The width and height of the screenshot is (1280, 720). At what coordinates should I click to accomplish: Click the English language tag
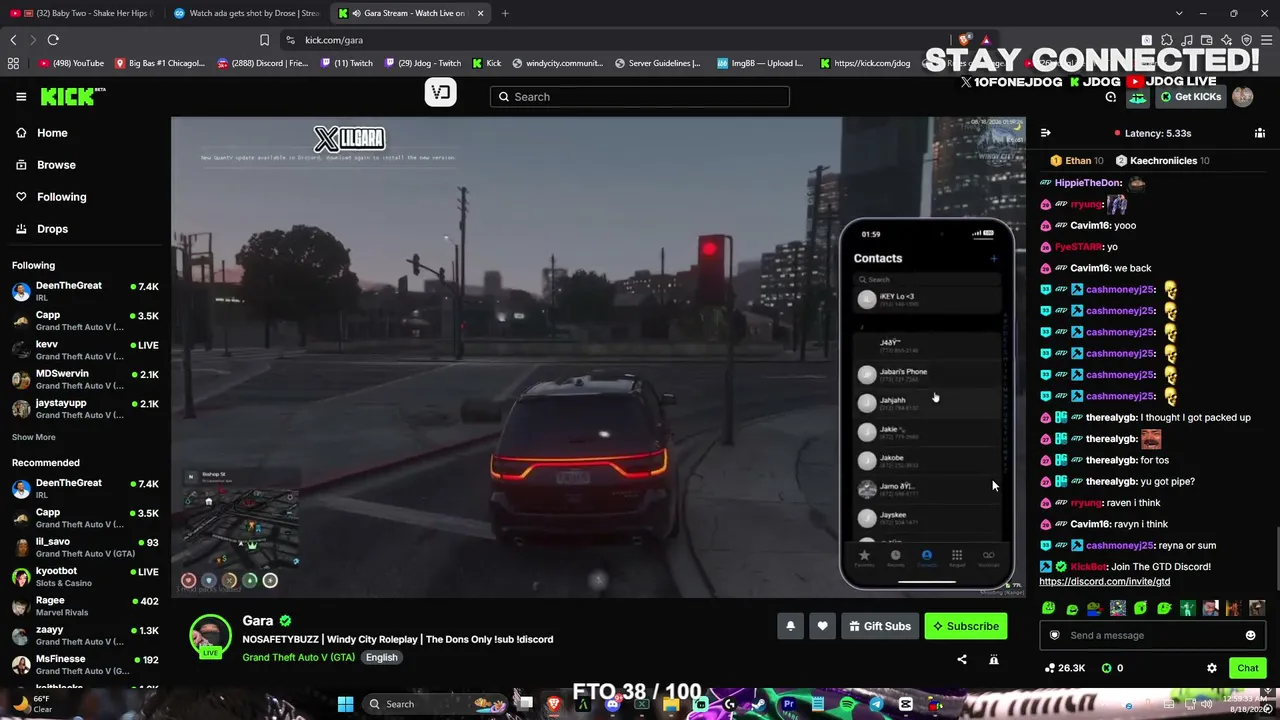coord(381,657)
